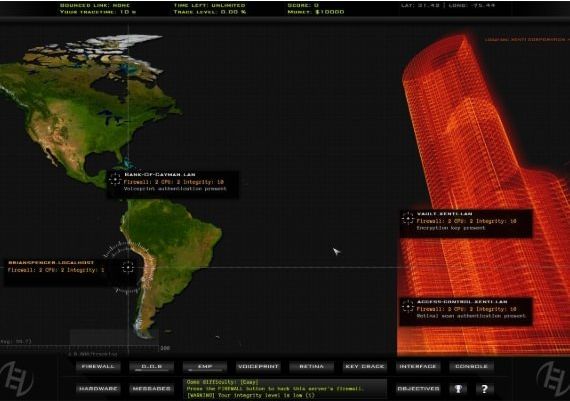Click the Access-Control.Xenti.lan server name
This screenshot has height=401, width=570.
462,302
